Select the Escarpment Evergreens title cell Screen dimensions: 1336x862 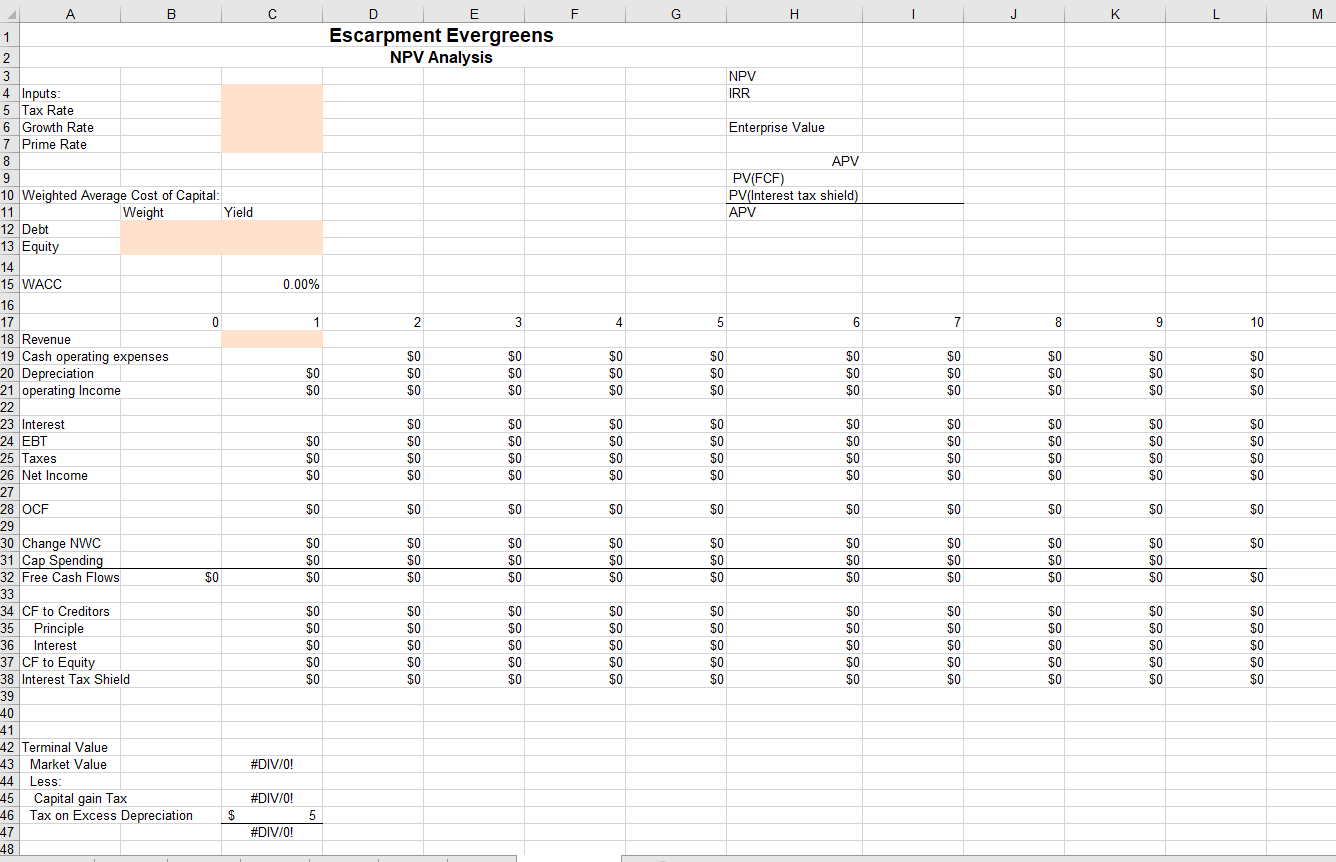441,35
